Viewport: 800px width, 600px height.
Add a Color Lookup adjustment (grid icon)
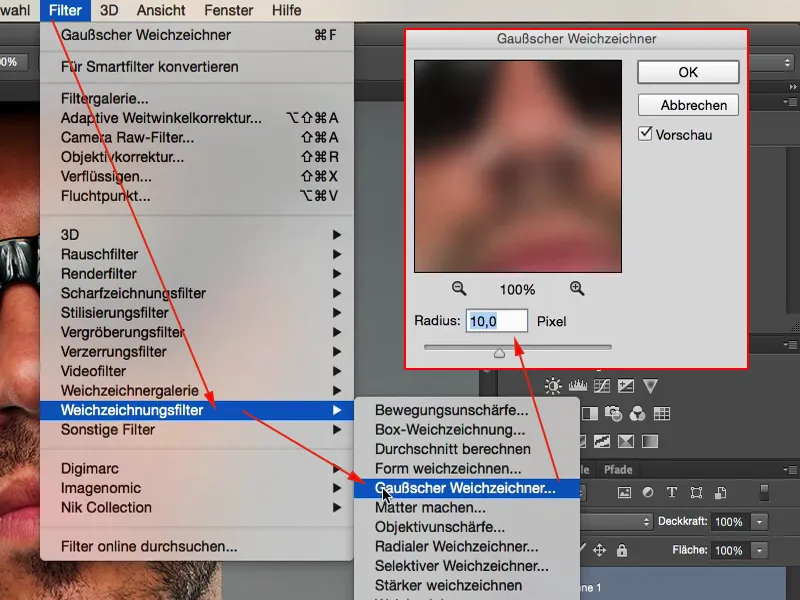pos(662,413)
